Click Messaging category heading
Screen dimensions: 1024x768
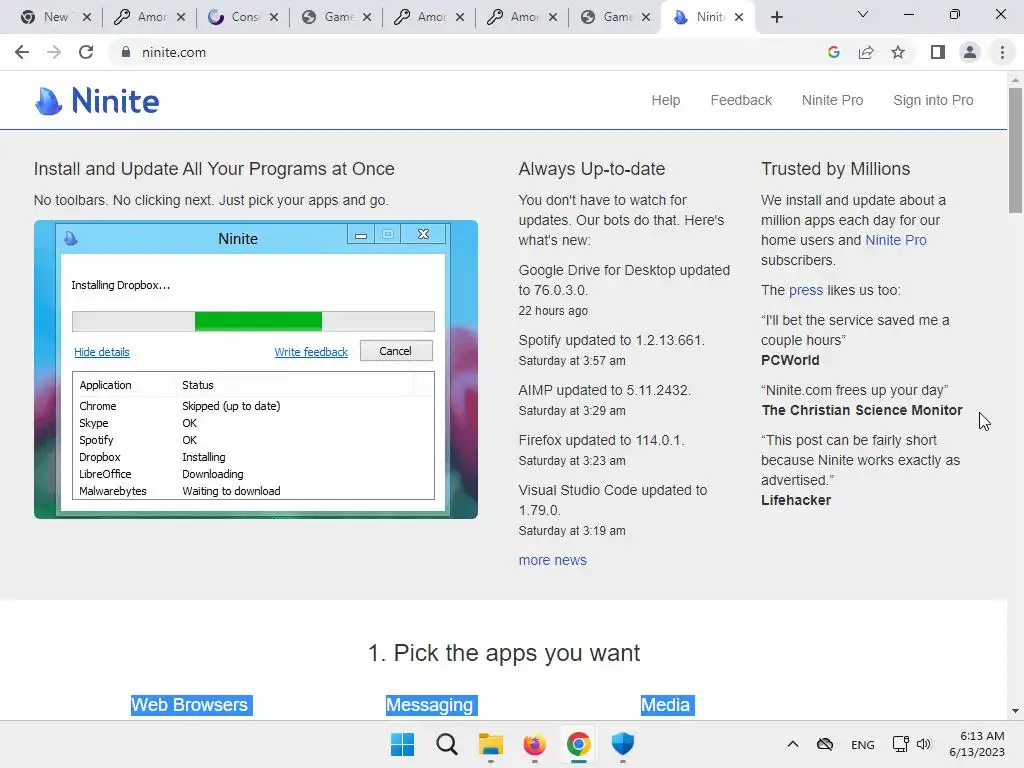431,705
